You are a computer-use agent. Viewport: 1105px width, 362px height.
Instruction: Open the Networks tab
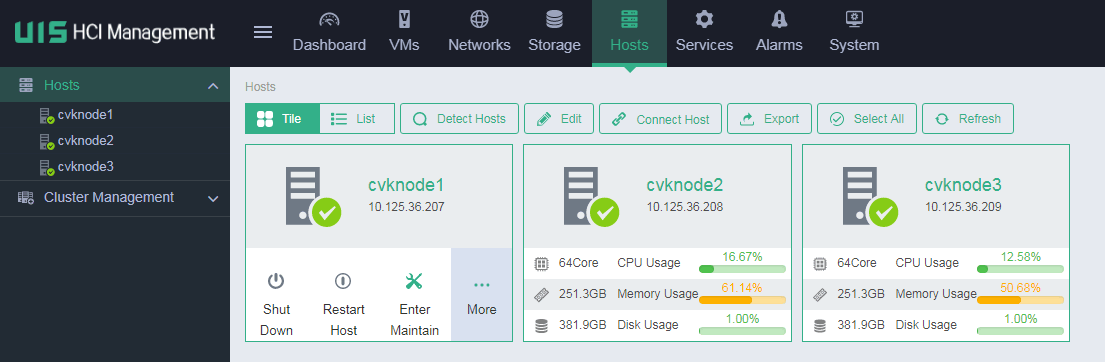point(479,33)
